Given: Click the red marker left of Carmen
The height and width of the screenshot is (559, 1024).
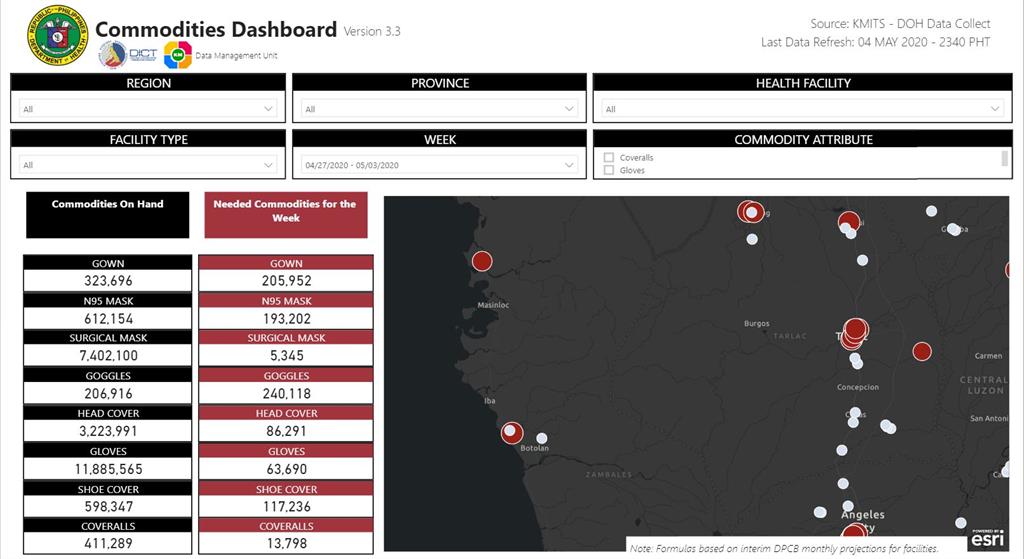Looking at the screenshot, I should 922,351.
